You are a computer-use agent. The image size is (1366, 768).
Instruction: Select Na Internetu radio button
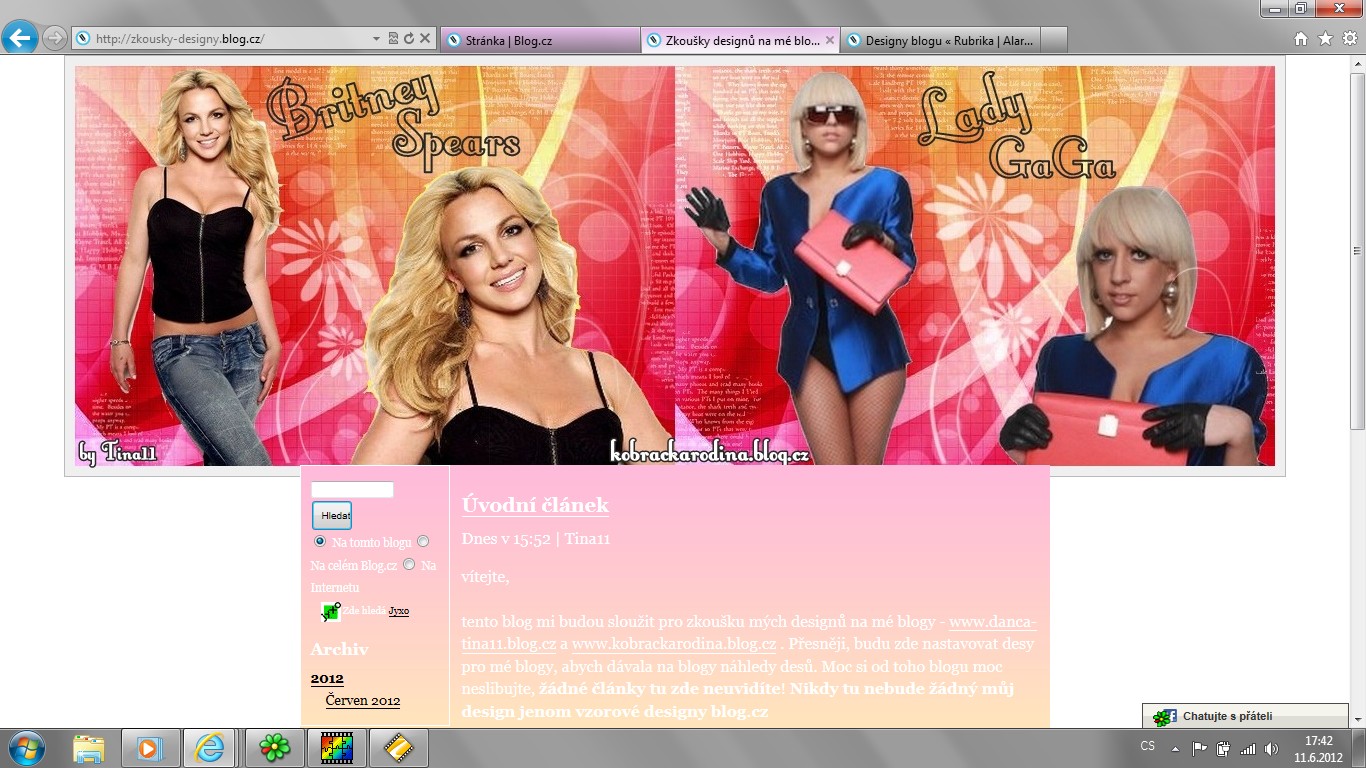(x=409, y=564)
